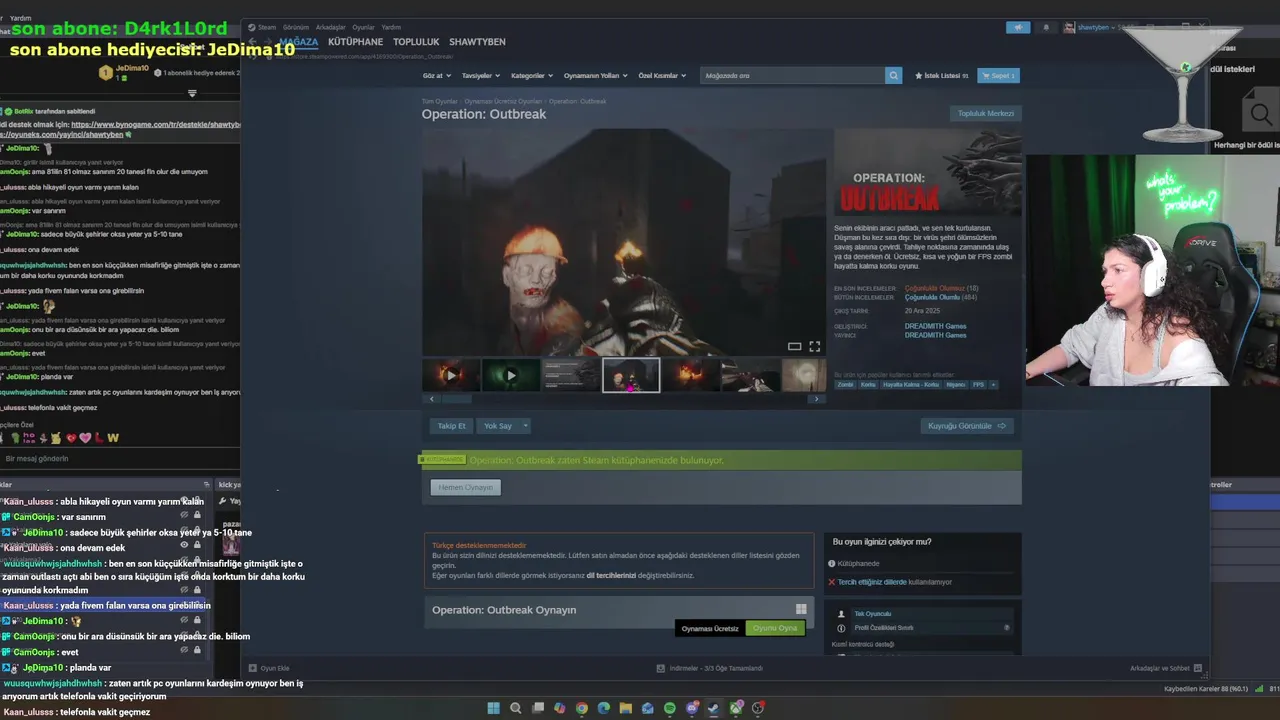Open Spotify from taskbar
Viewport: 1280px width, 720px height.
pos(670,708)
